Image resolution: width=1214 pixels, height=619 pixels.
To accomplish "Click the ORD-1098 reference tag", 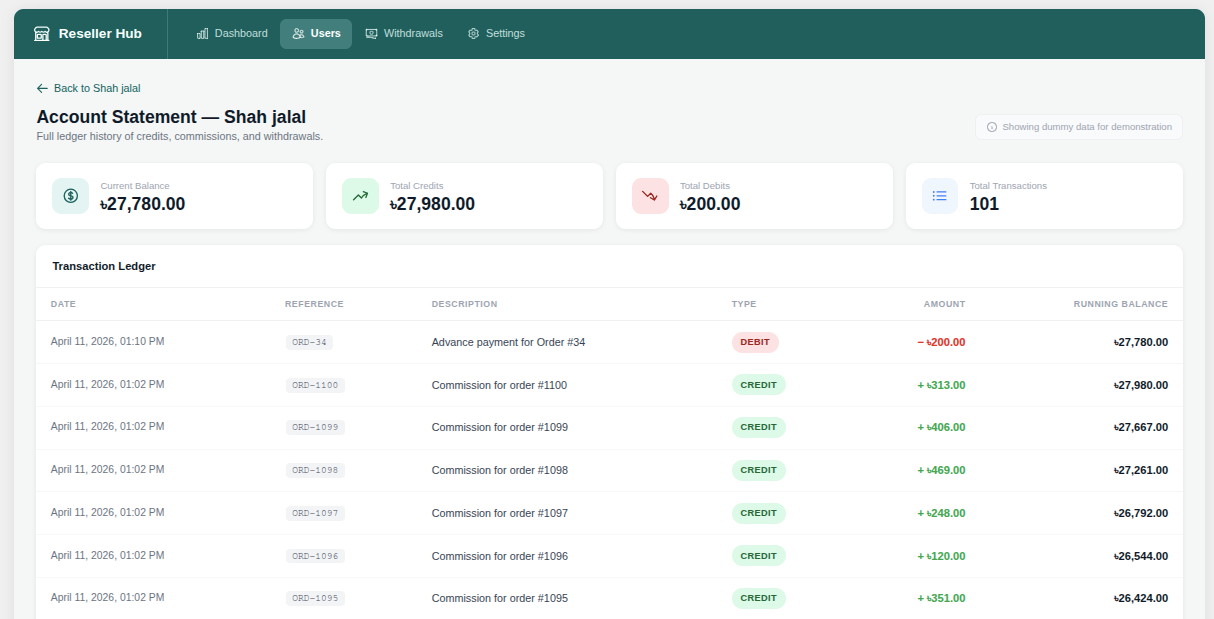I will (x=315, y=470).
